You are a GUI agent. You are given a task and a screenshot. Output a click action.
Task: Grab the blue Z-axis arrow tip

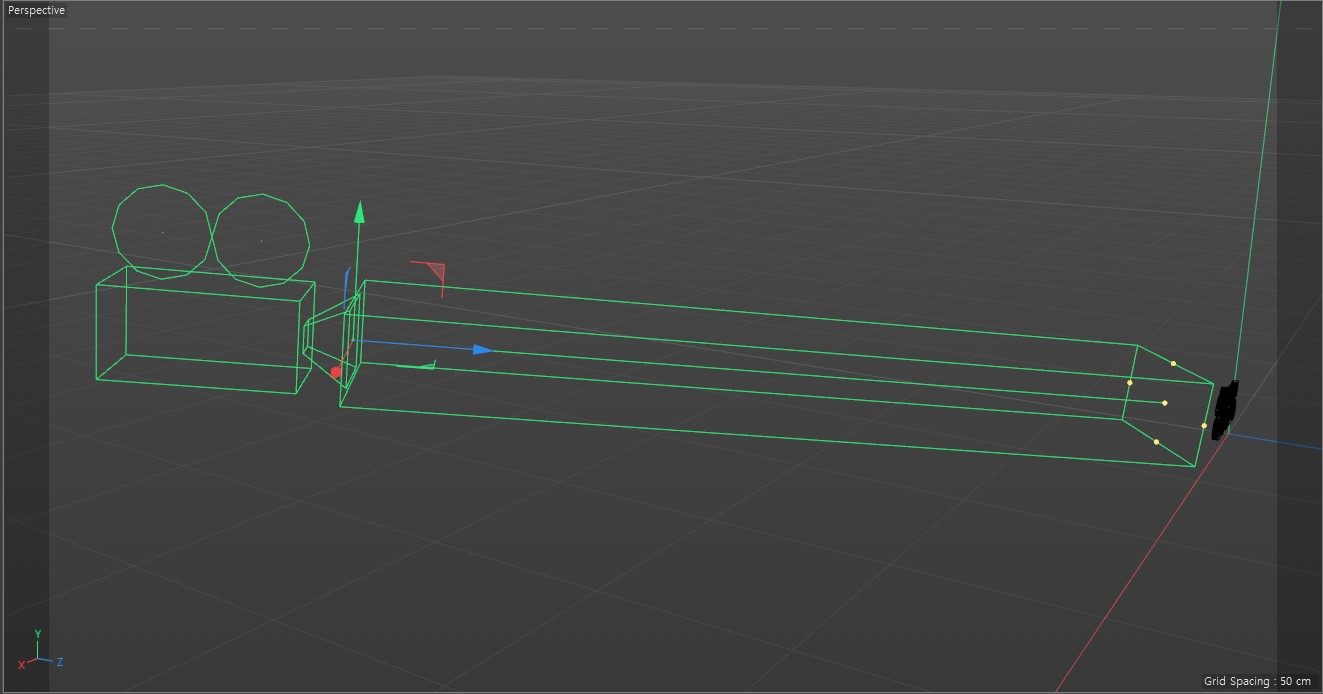point(483,350)
